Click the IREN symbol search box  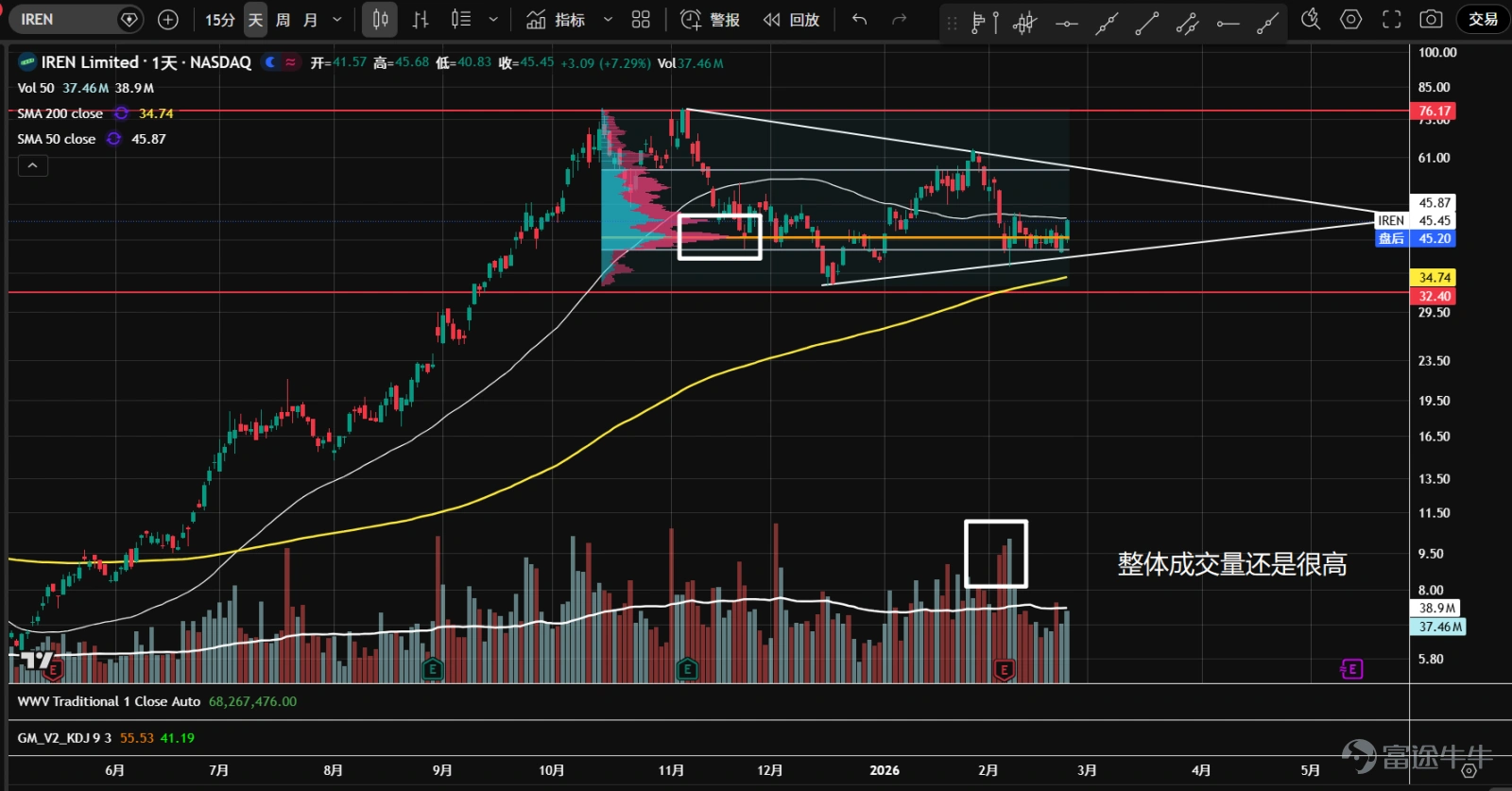pos(76,19)
